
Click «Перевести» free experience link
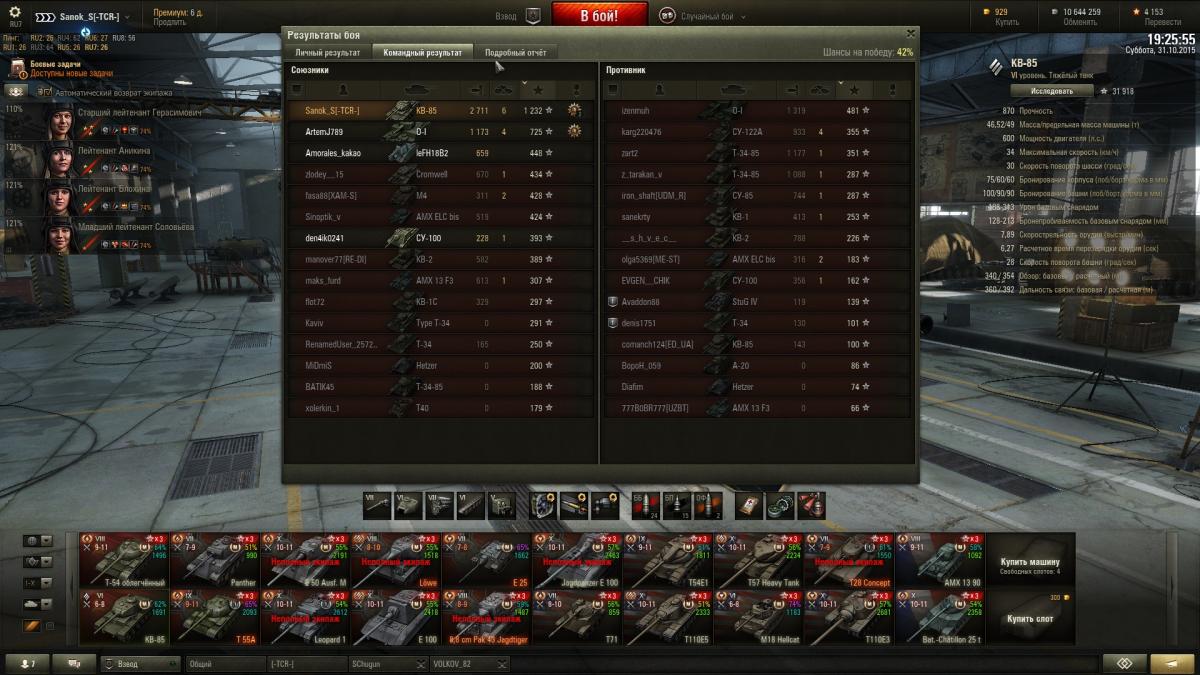point(1162,21)
